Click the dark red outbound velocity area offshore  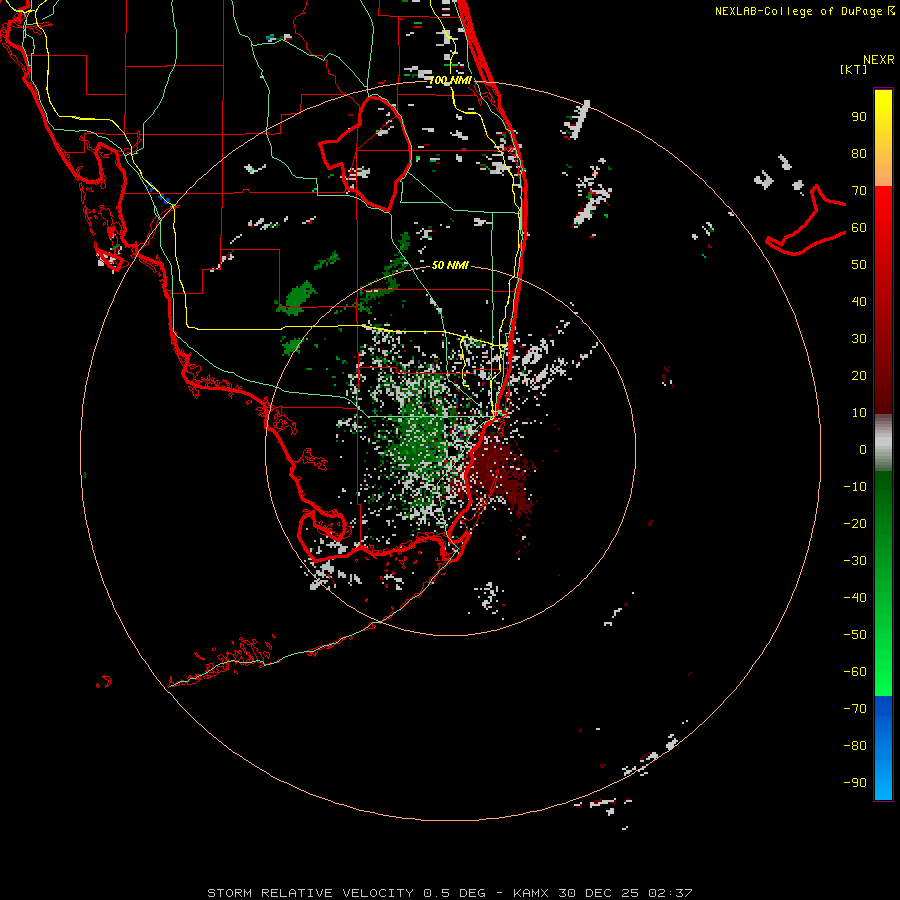[x=501, y=471]
